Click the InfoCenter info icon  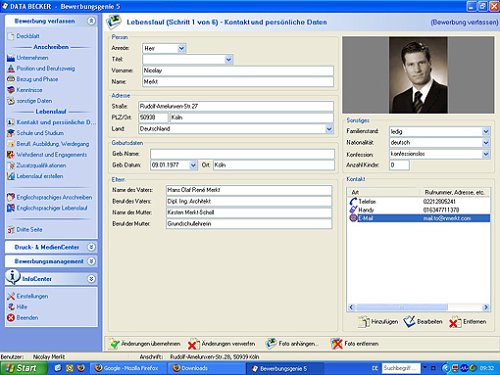[13, 277]
